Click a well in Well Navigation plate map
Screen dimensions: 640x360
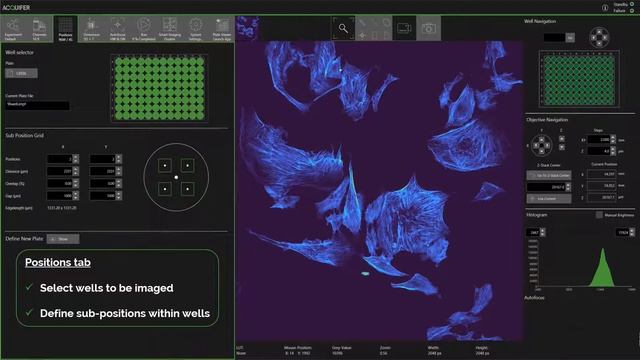[579, 80]
